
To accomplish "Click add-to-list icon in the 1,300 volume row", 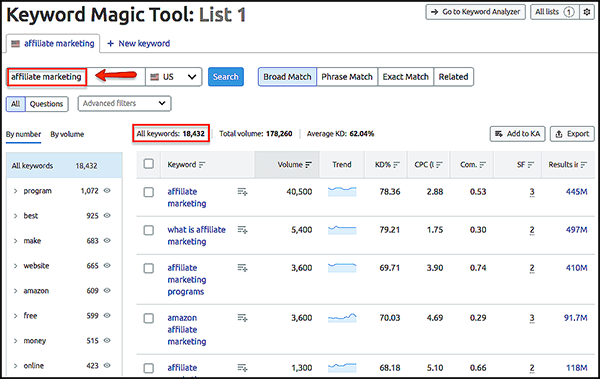I will click(242, 368).
